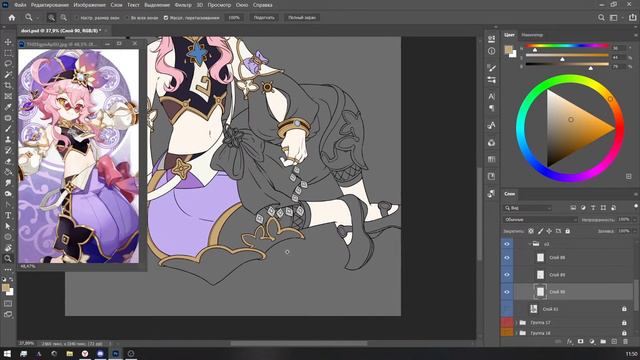This screenshot has height=360, width=640.
Task: Select the Brush tool
Action: pyautogui.click(x=8, y=129)
